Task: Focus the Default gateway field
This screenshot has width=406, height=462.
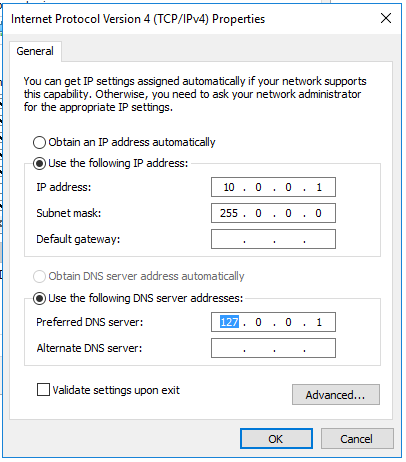Action: (273, 239)
